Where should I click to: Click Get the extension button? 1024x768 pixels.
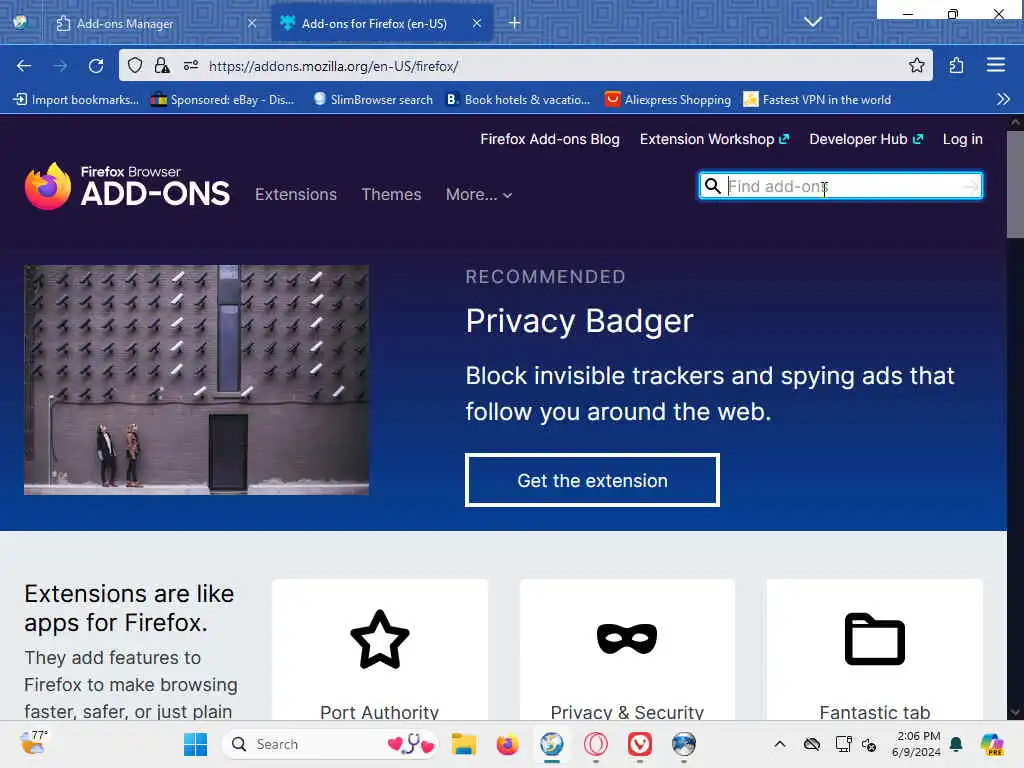(x=592, y=480)
